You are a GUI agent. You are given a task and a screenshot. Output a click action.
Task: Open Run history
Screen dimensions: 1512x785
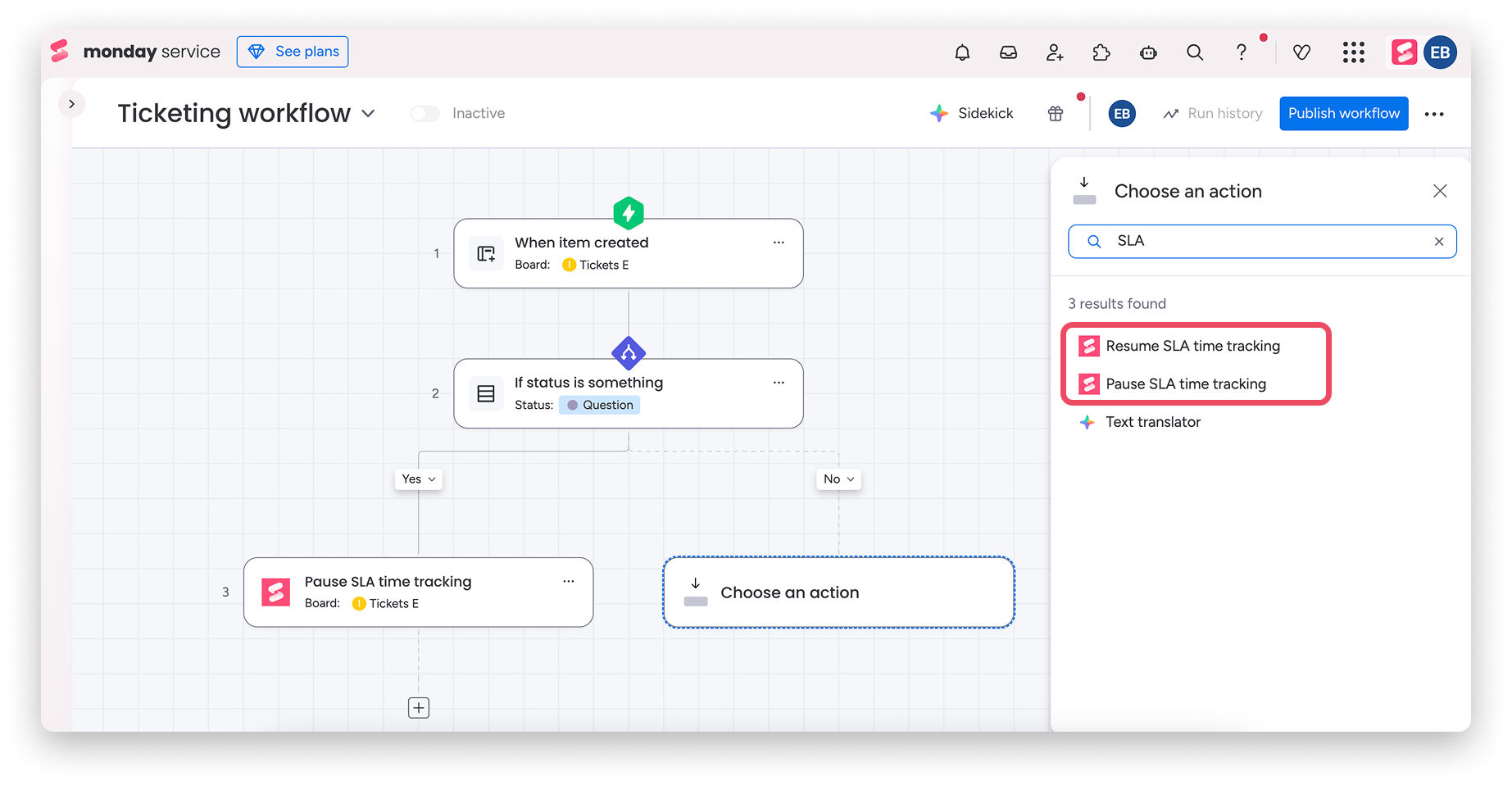[1213, 114]
